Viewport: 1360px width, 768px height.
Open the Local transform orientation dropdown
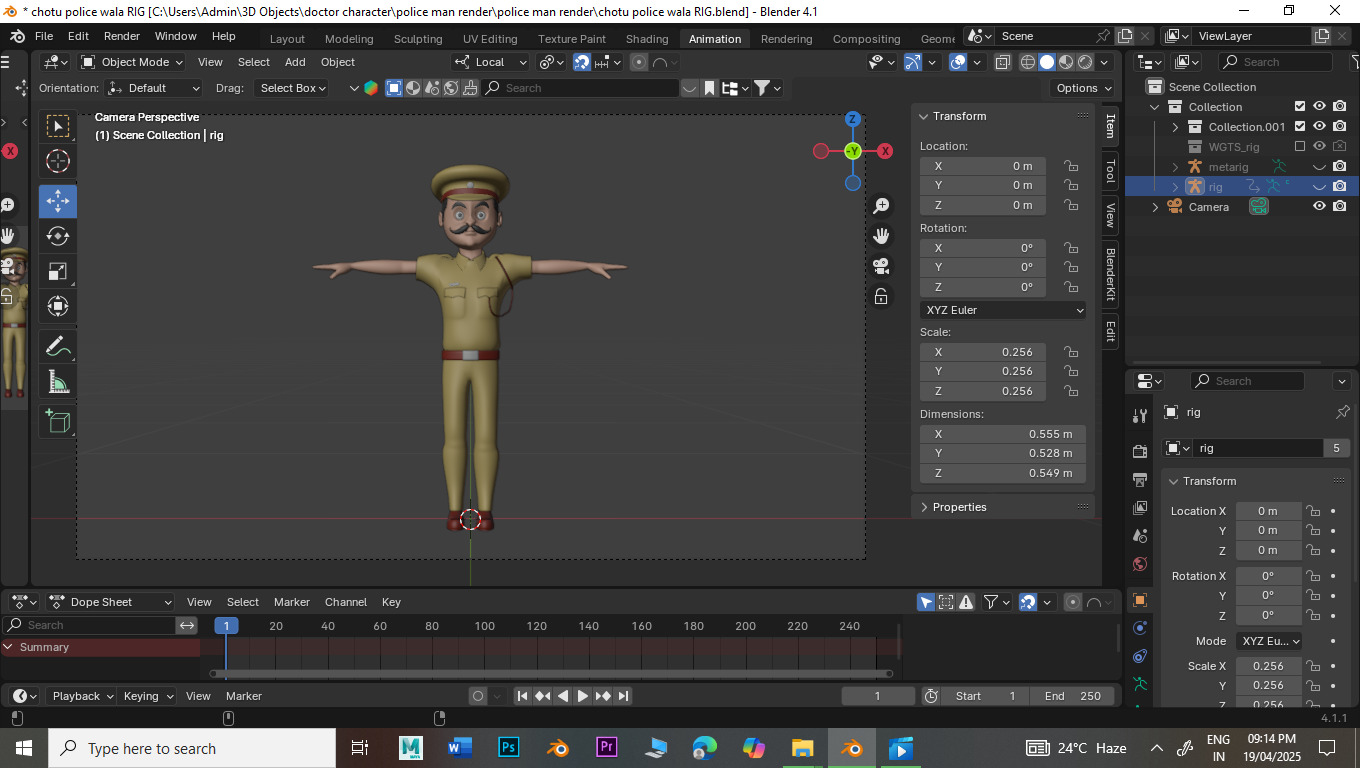pos(490,62)
